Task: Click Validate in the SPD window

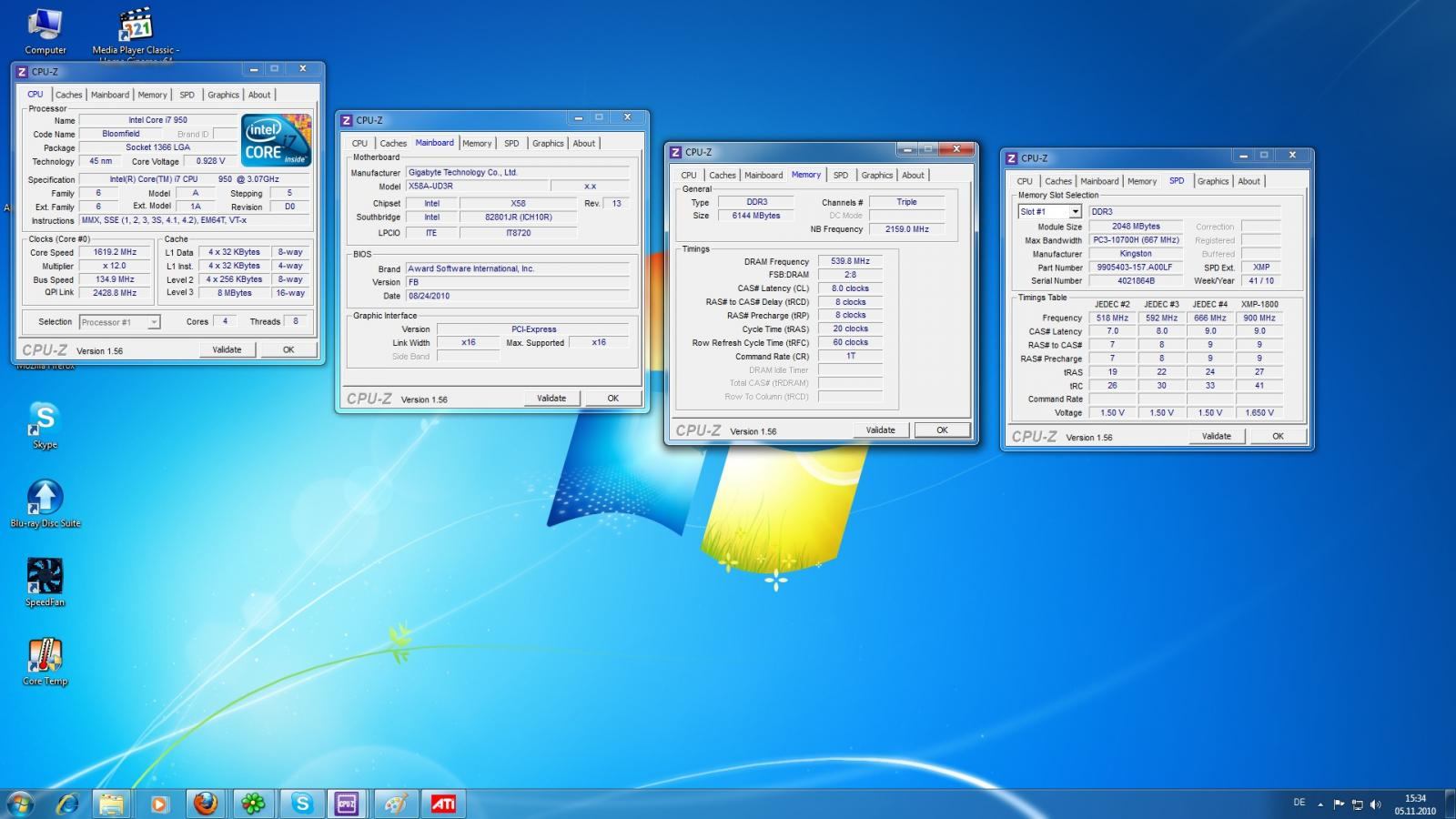Action: coord(1217,436)
